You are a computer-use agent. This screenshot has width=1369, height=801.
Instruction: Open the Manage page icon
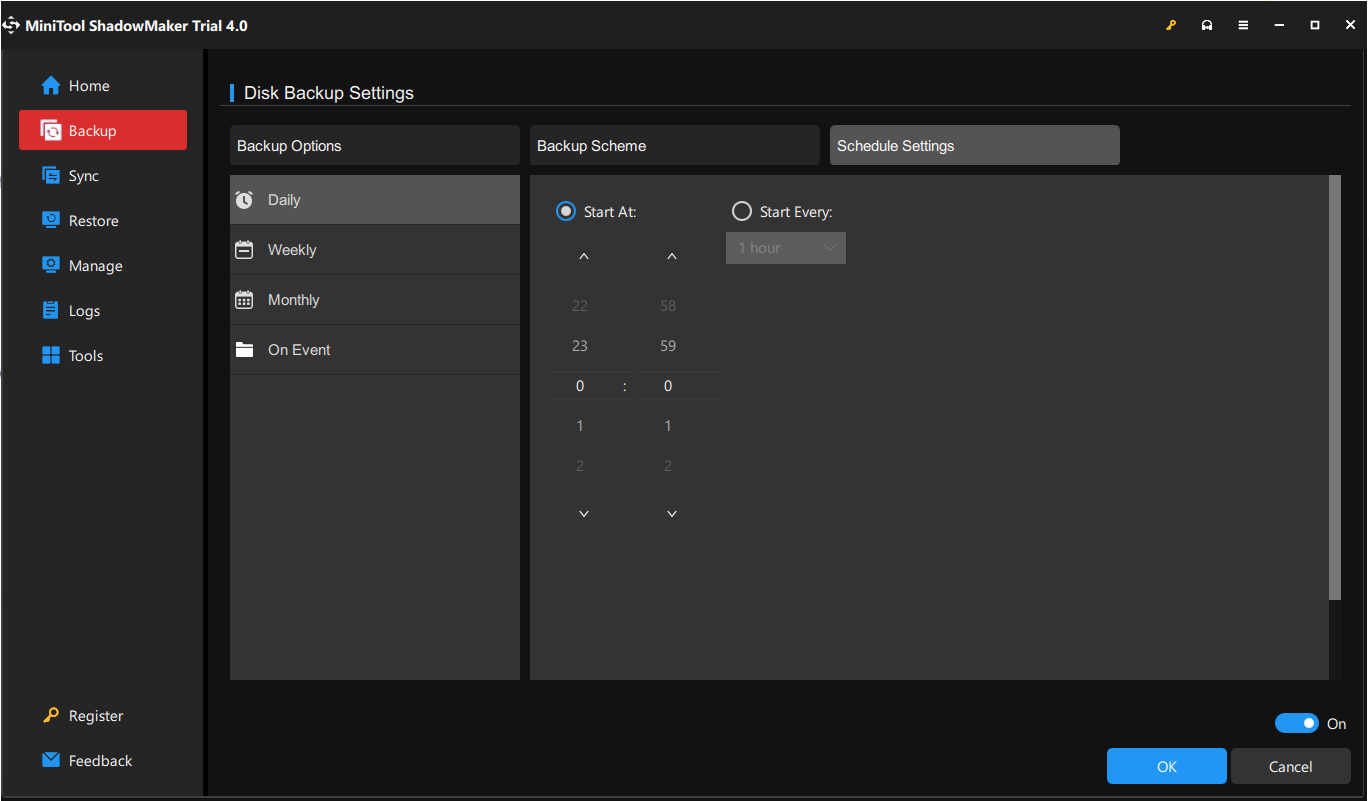coord(51,266)
